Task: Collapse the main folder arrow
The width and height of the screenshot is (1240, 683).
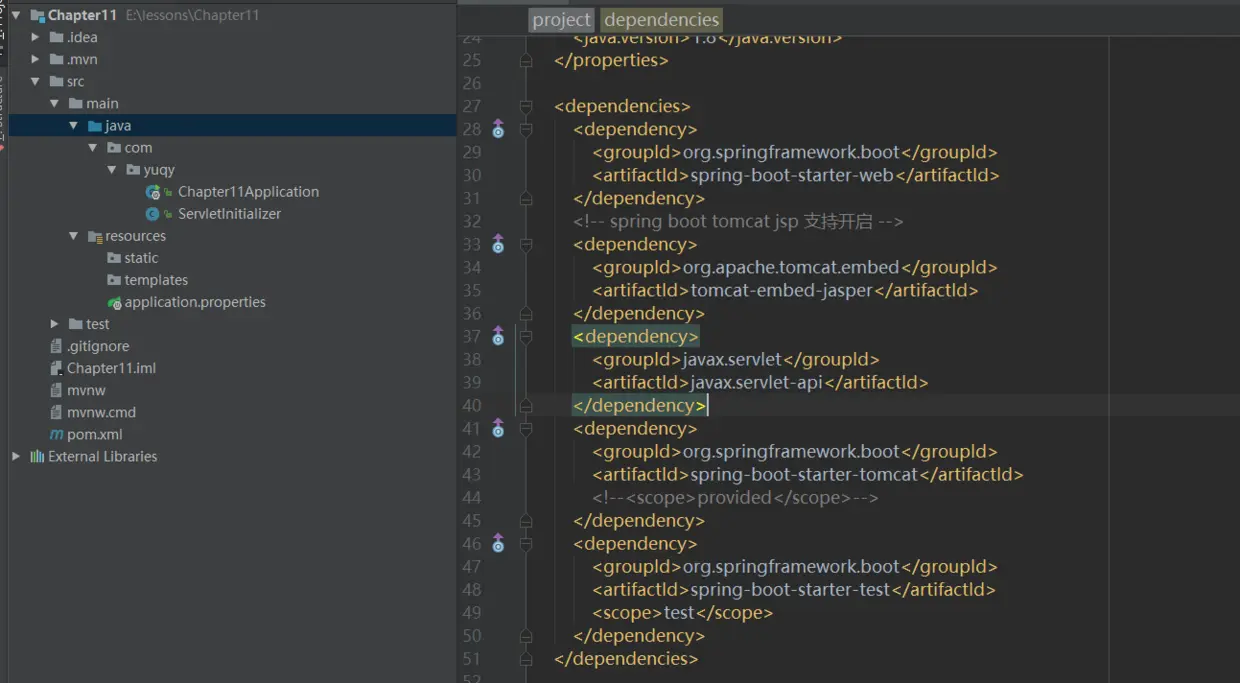Action: tap(54, 103)
